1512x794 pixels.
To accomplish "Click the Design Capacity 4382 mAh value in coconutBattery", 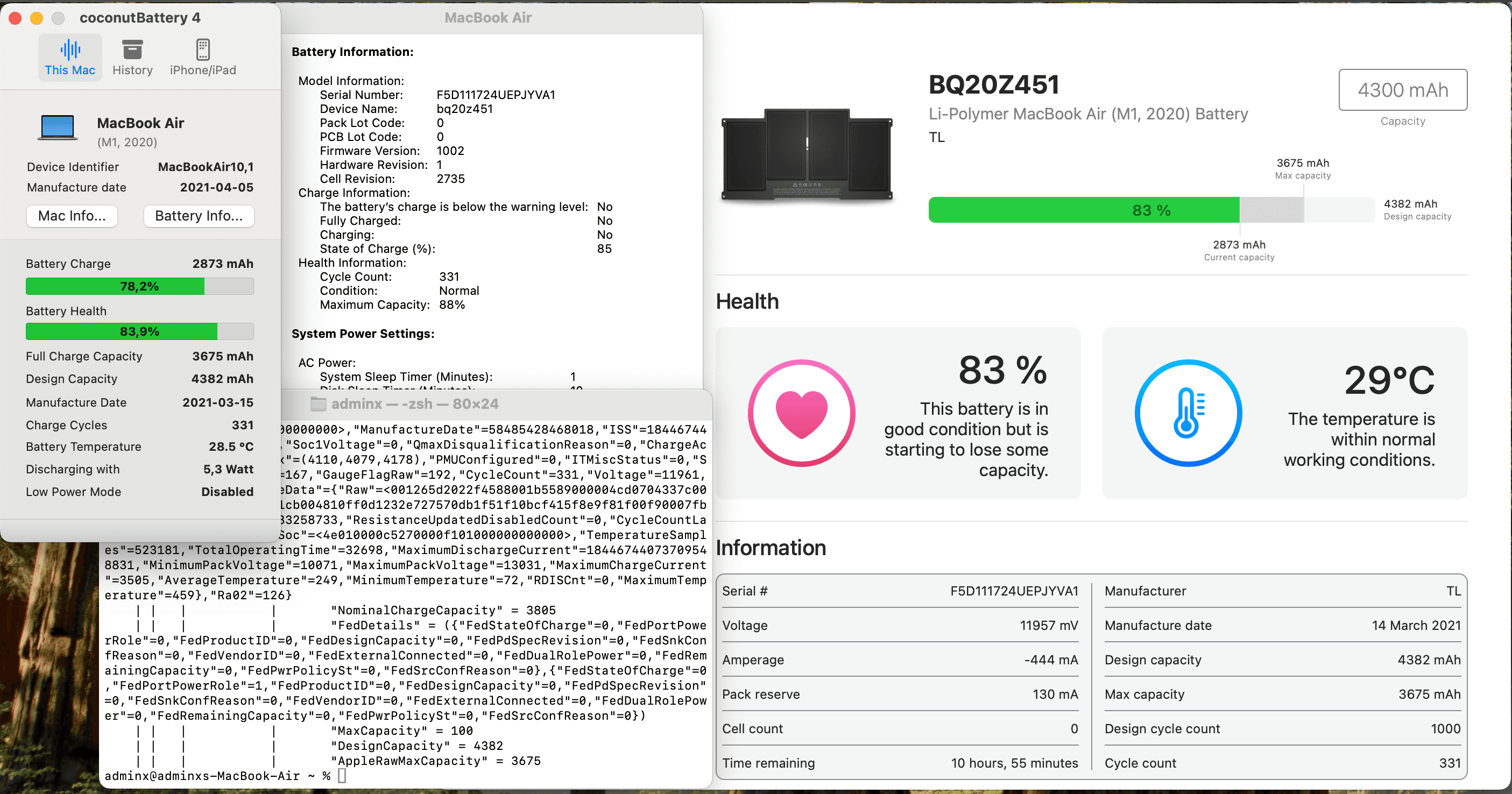I will (x=222, y=379).
